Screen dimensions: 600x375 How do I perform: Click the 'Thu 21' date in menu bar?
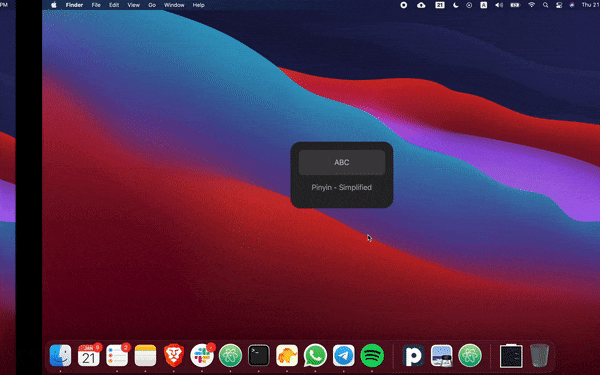590,5
